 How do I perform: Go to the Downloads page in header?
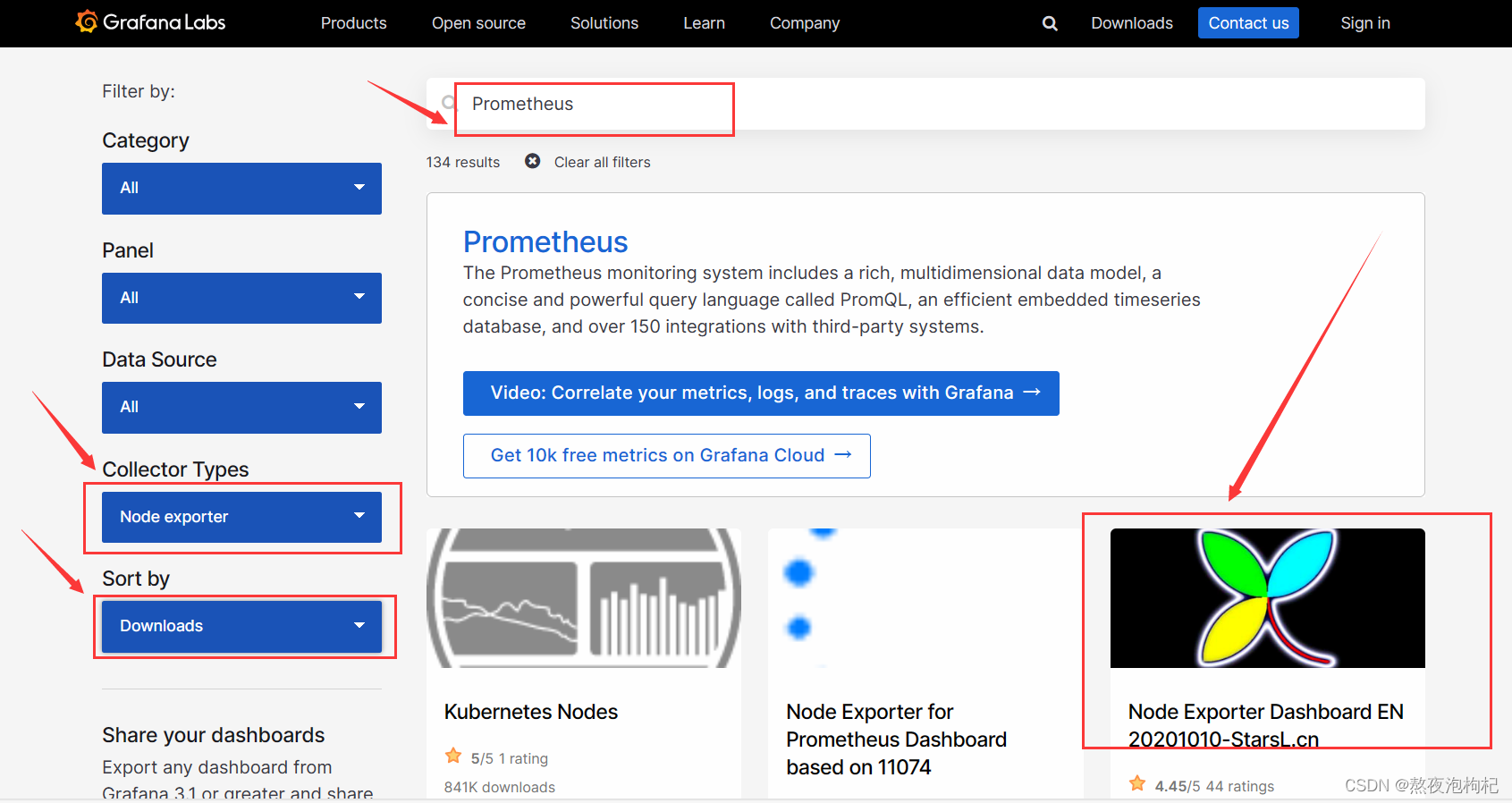coord(1132,23)
